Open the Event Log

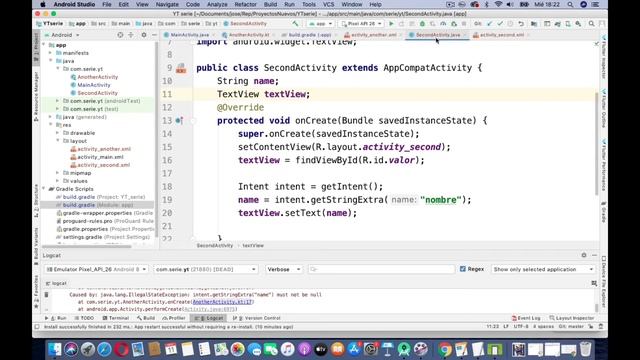click(526, 318)
